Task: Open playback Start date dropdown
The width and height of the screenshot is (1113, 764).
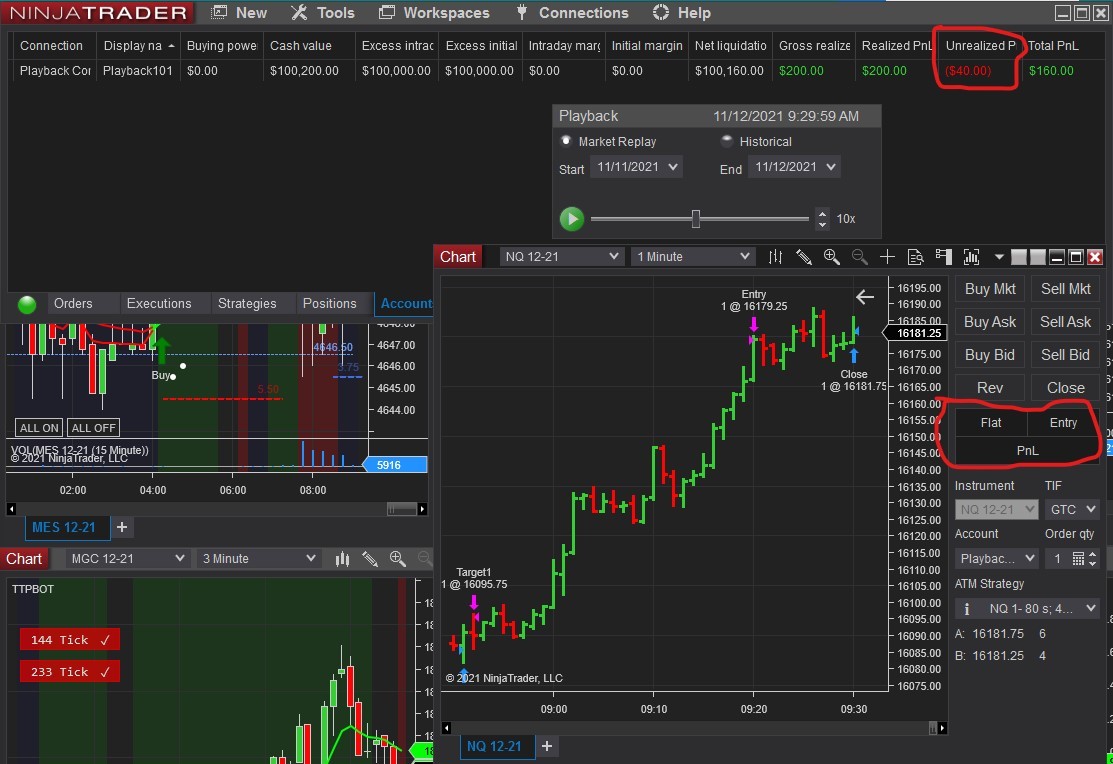Action: point(637,168)
